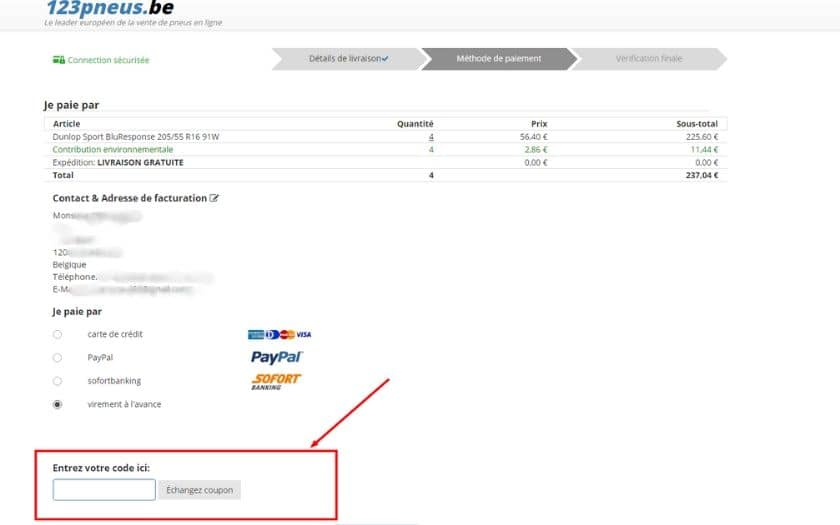Viewport: 840px width, 525px height.
Task: Click total amount 237,04 €
Action: click(702, 175)
